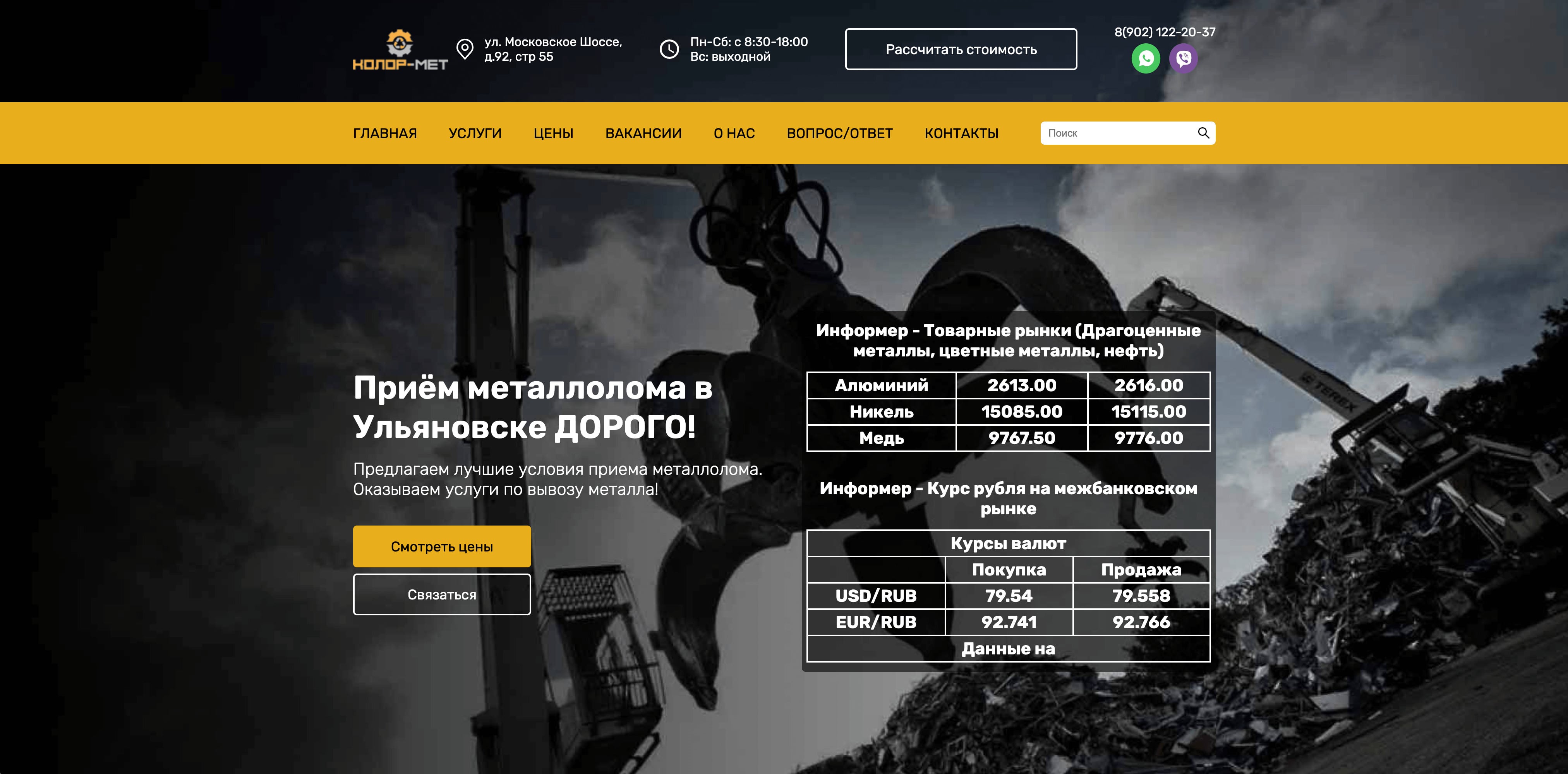Click the Рассчитать стоимость button
Image resolution: width=1568 pixels, height=774 pixels.
point(961,49)
